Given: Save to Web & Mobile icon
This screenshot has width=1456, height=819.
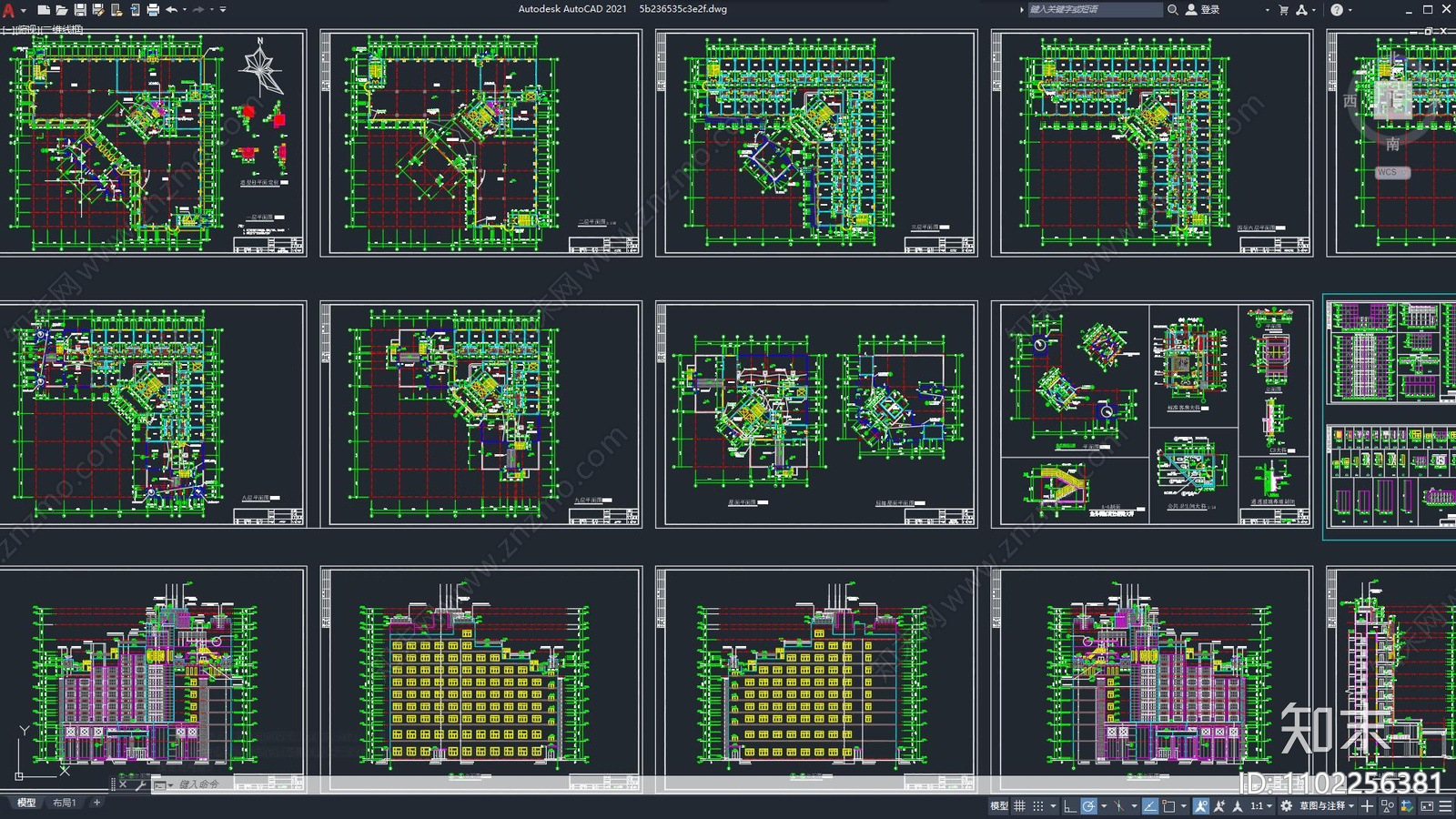Looking at the screenshot, I should click(x=135, y=10).
